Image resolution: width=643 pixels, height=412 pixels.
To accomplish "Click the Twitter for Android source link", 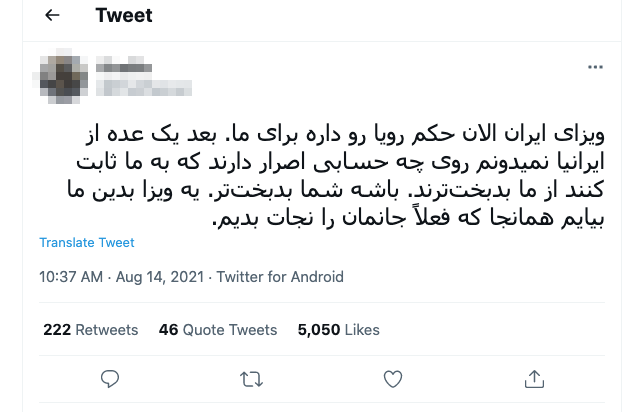I will tap(280, 277).
